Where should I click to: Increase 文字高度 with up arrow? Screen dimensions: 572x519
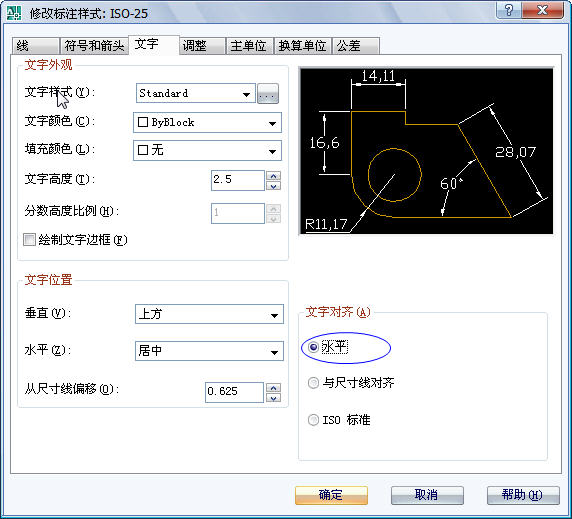[274, 176]
